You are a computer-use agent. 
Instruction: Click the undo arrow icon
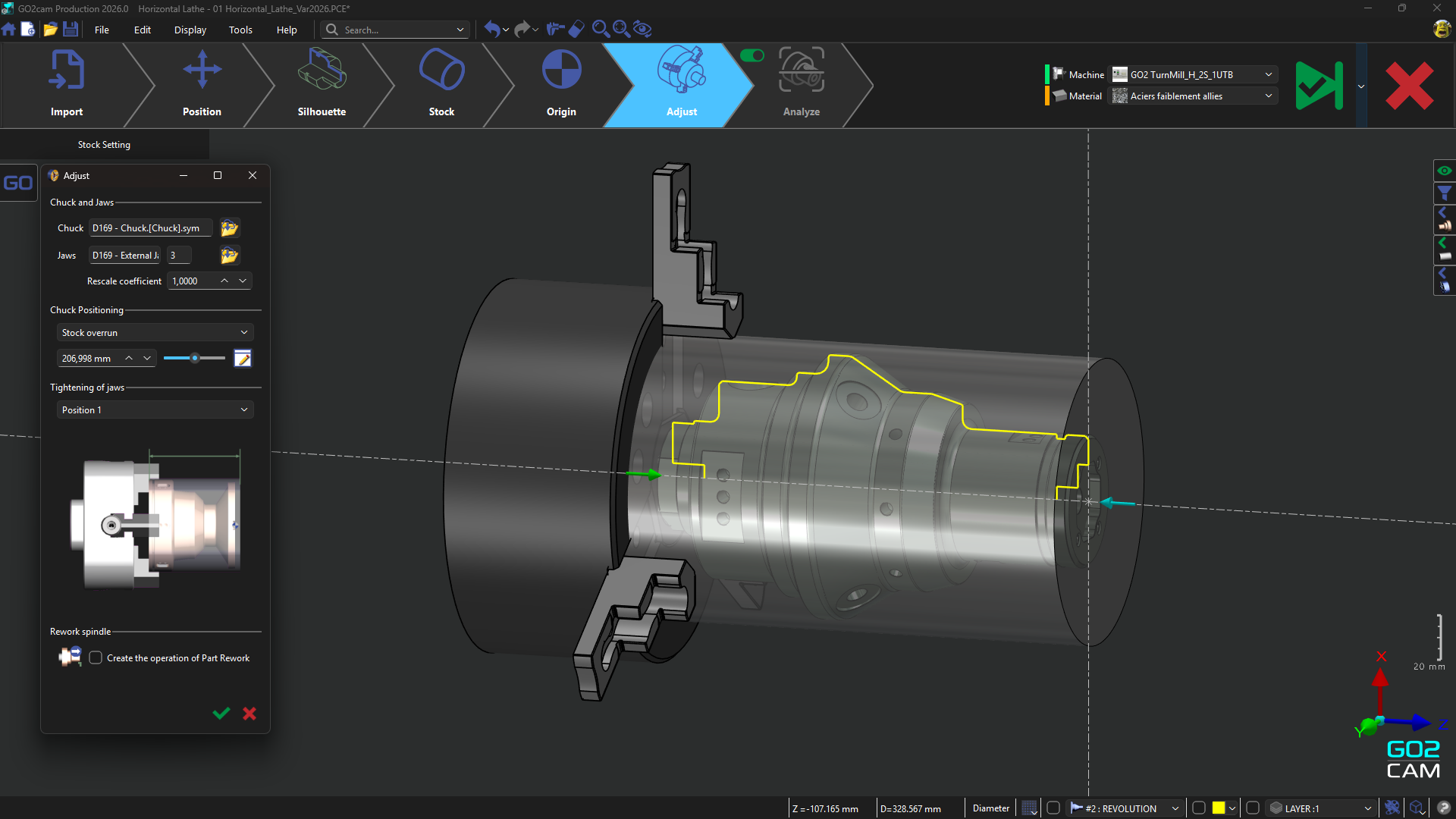point(492,30)
